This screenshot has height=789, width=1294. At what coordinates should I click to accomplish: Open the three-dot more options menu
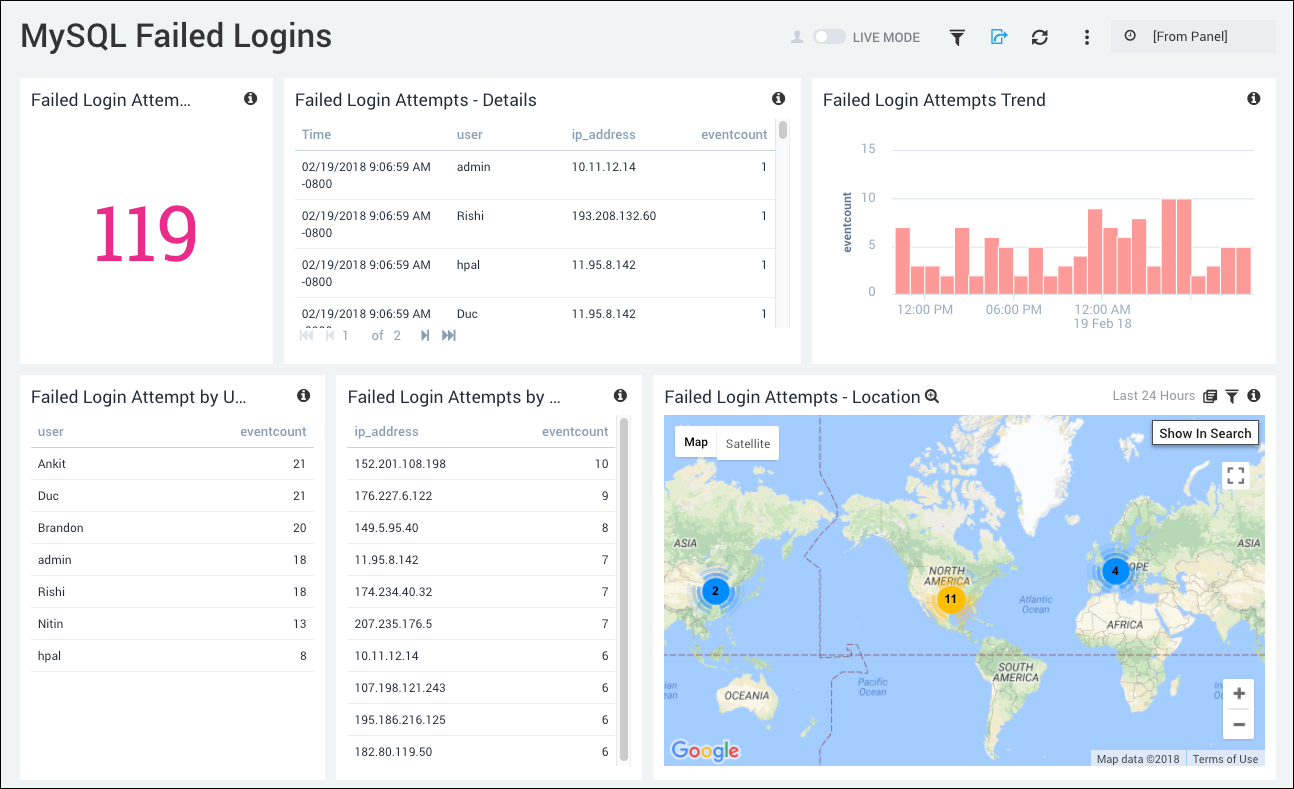click(x=1087, y=37)
